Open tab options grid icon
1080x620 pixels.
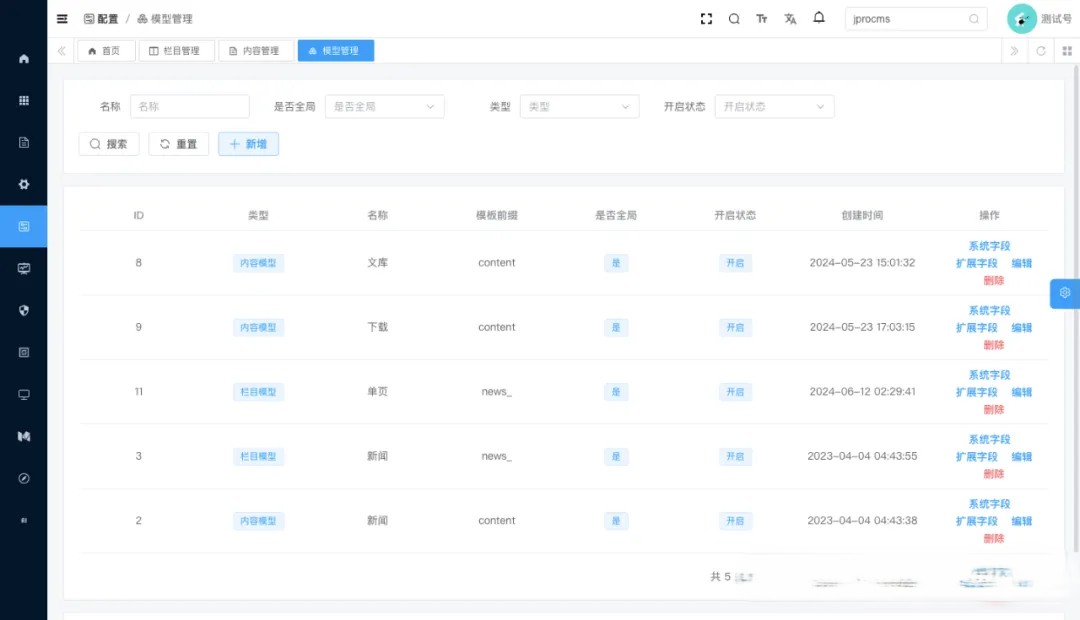point(1067,51)
